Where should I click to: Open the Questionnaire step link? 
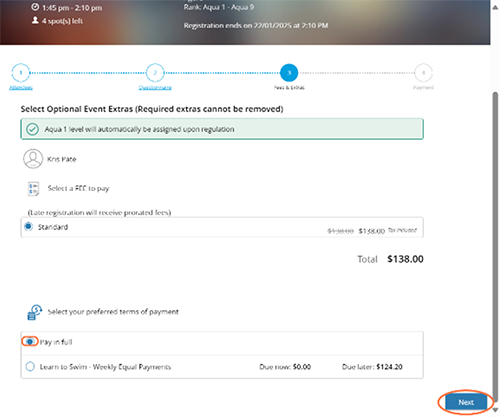pos(155,88)
